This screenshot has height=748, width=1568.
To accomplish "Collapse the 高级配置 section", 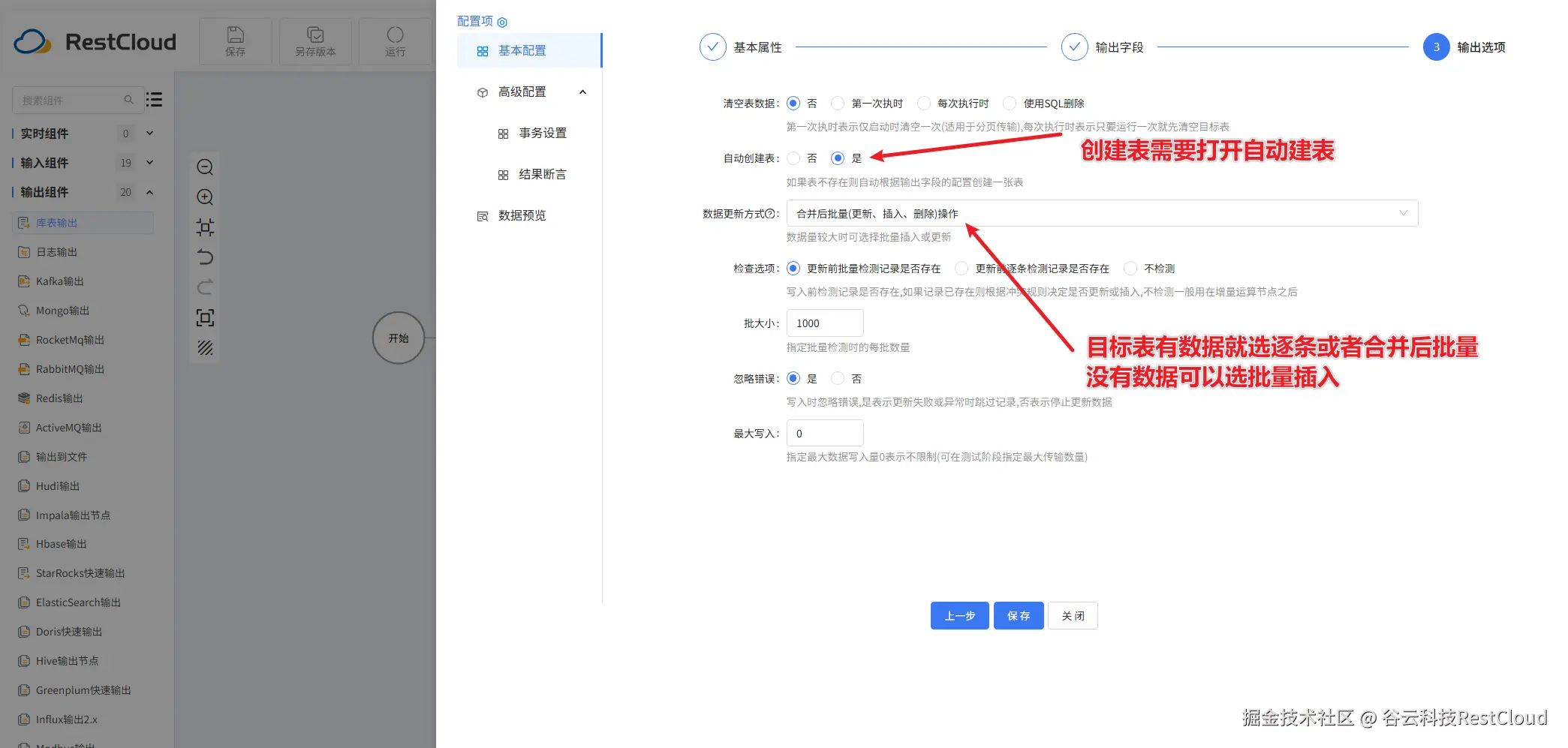I will point(582,92).
